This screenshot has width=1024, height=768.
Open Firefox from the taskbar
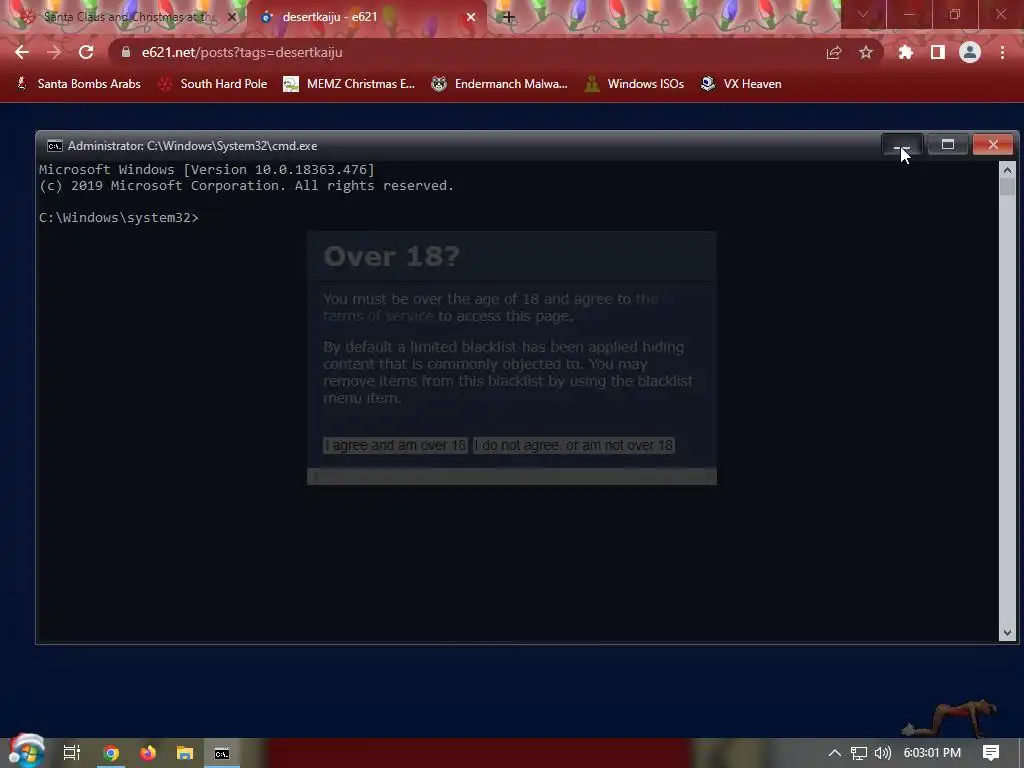point(148,753)
